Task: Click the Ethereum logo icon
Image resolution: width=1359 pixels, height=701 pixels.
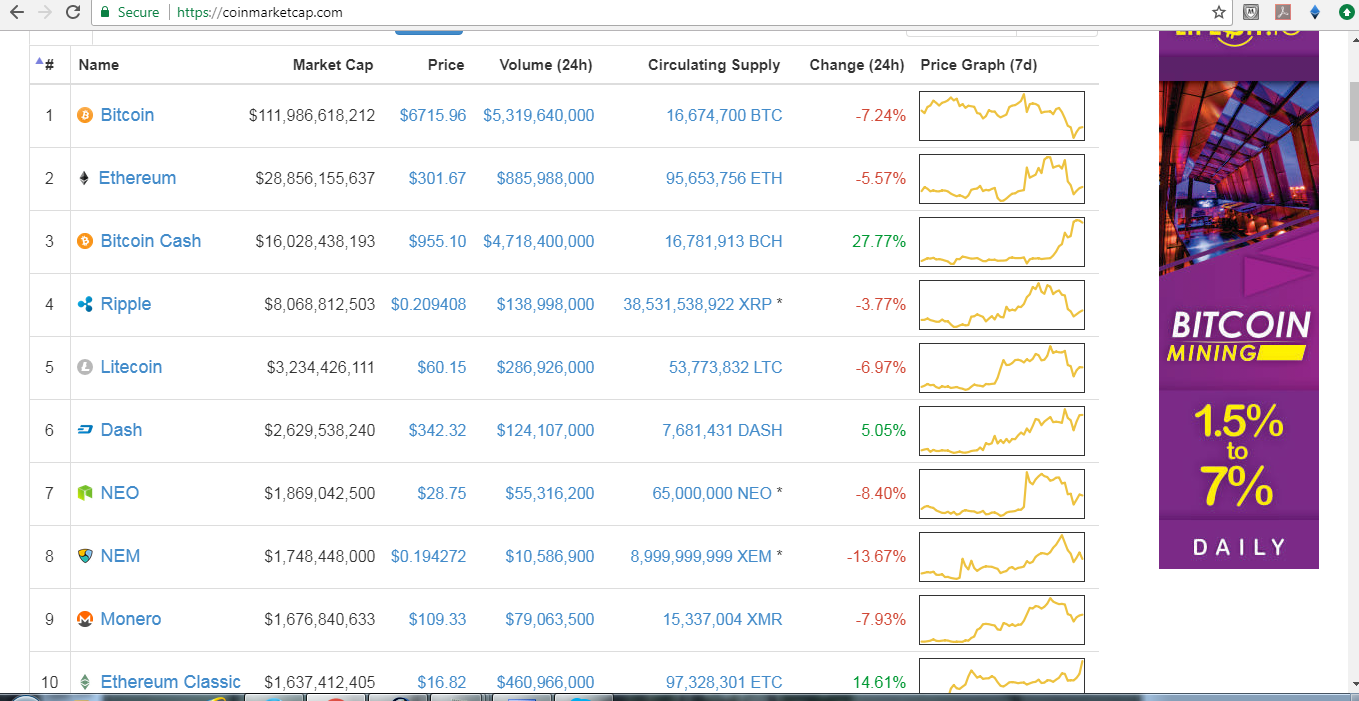Action: [85, 178]
